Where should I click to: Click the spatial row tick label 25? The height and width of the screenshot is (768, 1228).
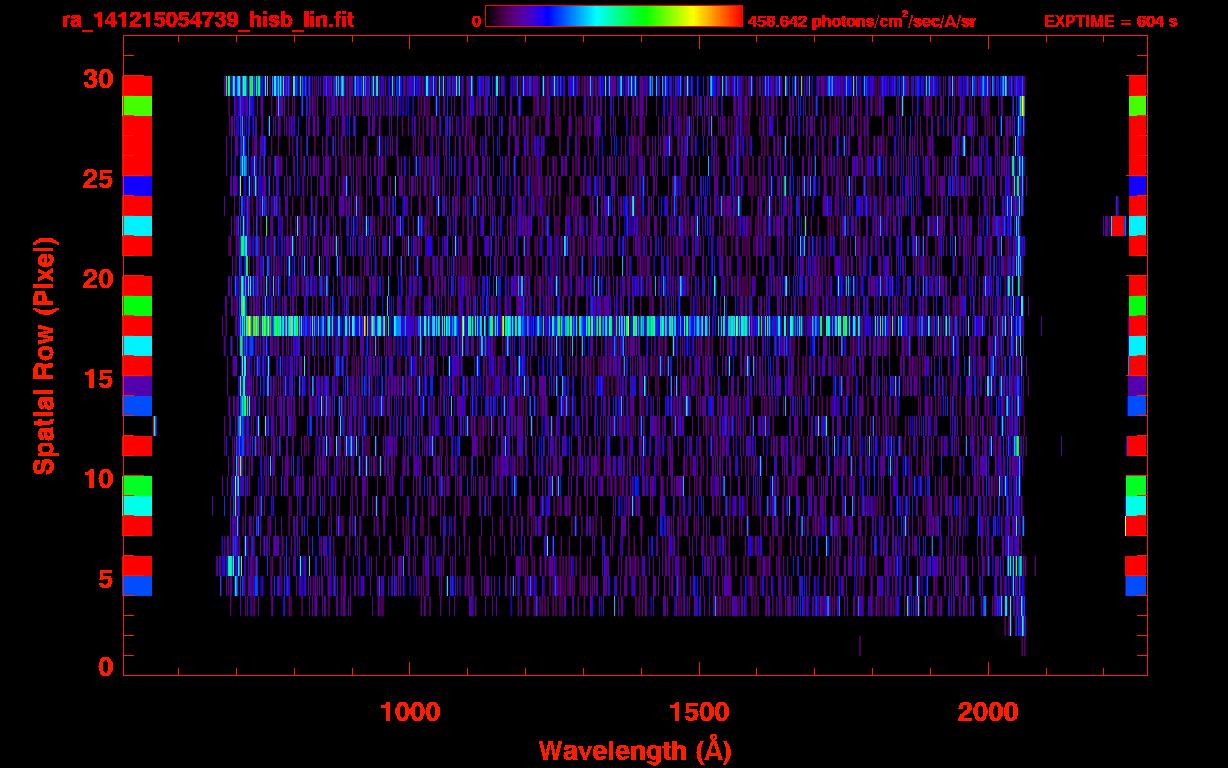pyautogui.click(x=100, y=181)
